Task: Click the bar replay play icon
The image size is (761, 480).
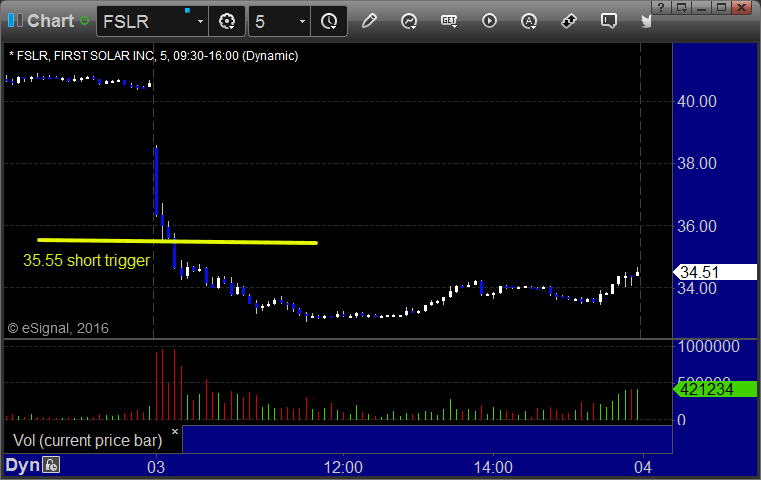Action: (489, 21)
